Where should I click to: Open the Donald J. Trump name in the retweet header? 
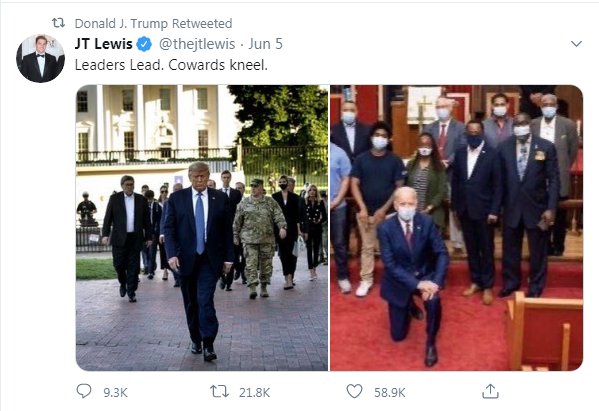(x=121, y=24)
